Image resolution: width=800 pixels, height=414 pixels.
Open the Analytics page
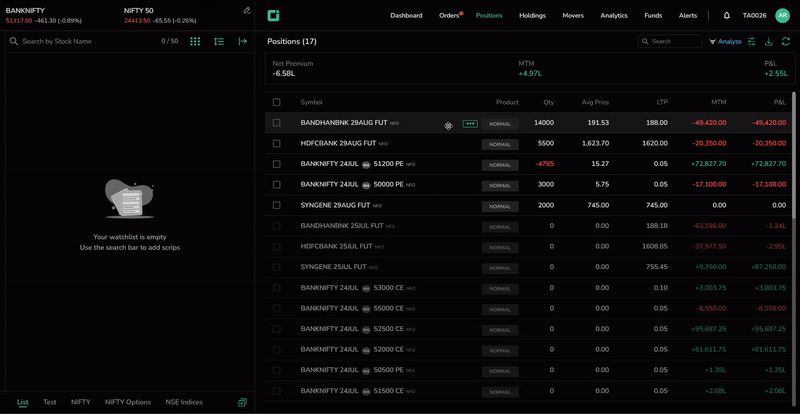point(614,15)
